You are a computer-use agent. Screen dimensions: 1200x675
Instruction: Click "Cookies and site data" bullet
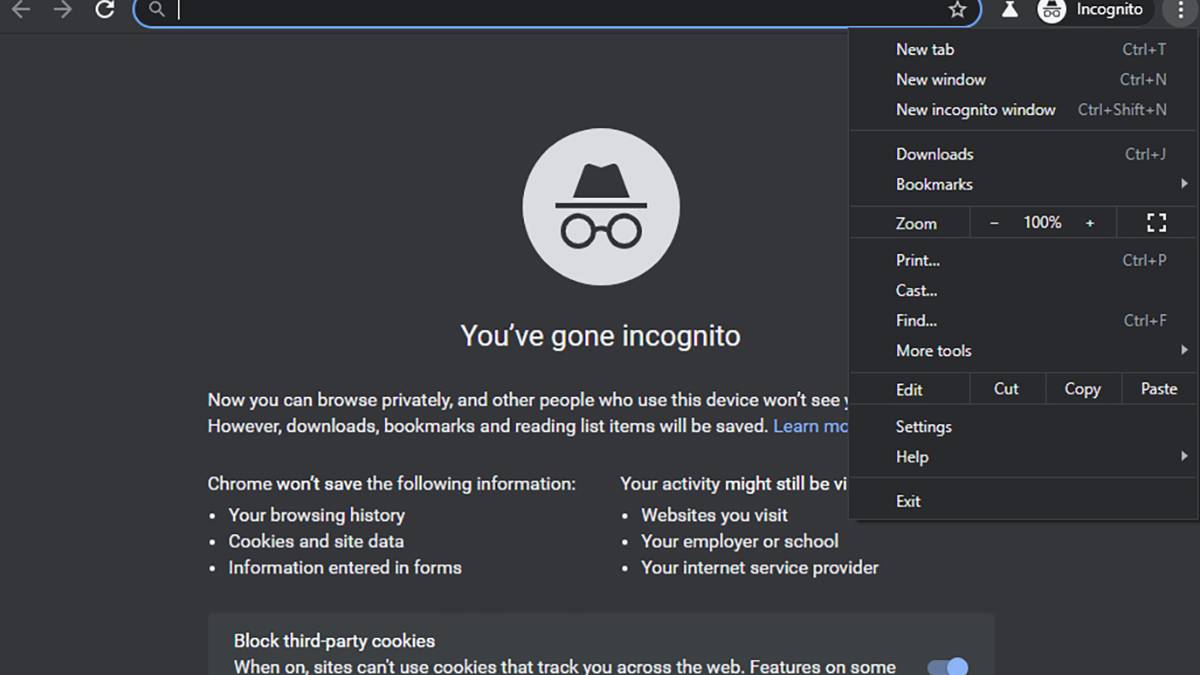(x=316, y=541)
